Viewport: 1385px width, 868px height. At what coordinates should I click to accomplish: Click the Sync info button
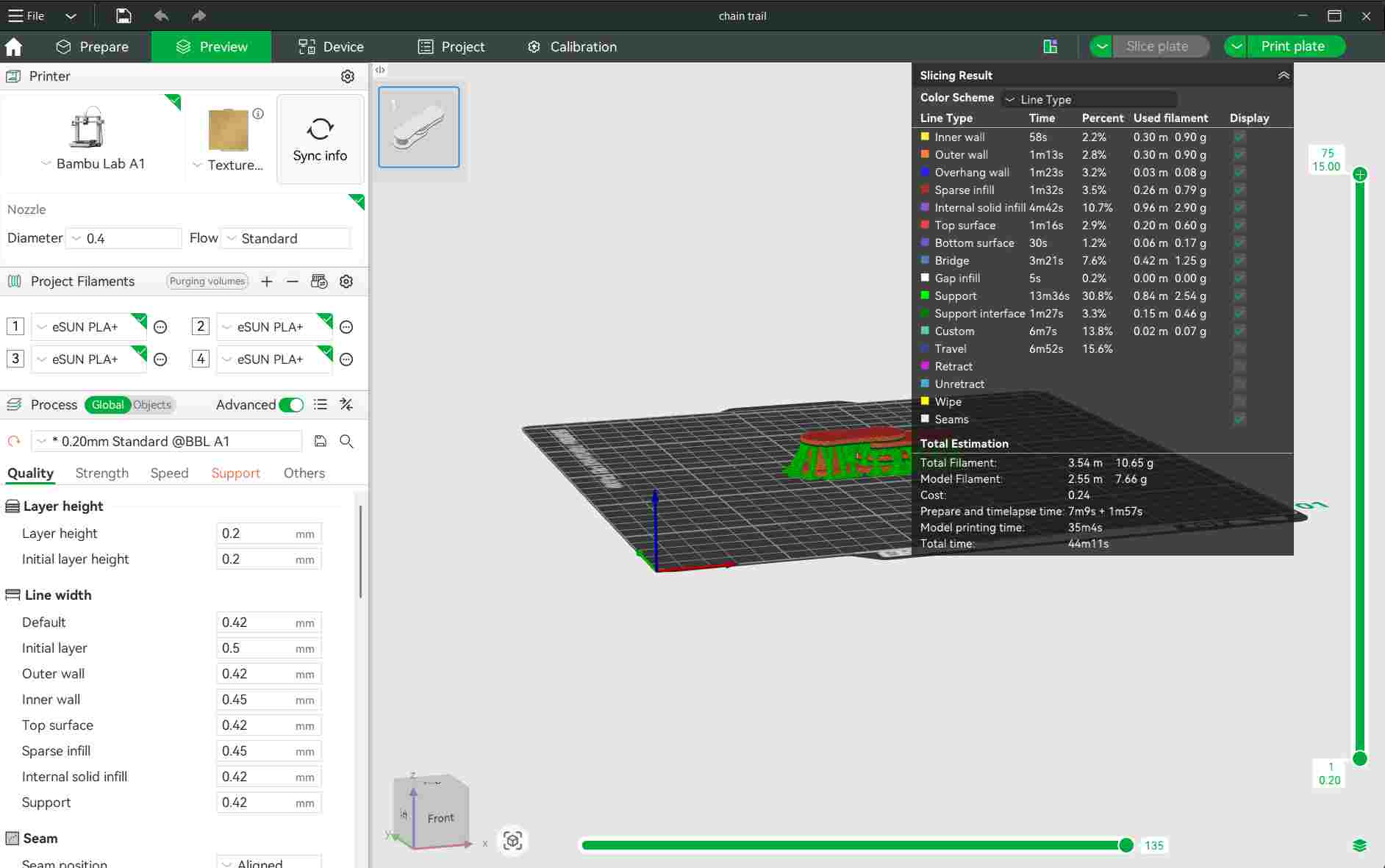point(320,139)
